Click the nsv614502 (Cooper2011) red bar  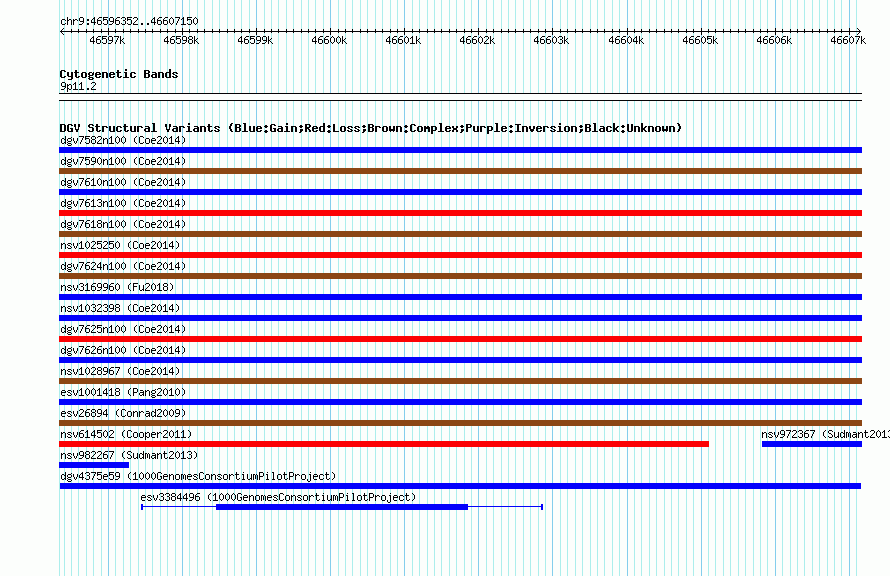point(384,444)
